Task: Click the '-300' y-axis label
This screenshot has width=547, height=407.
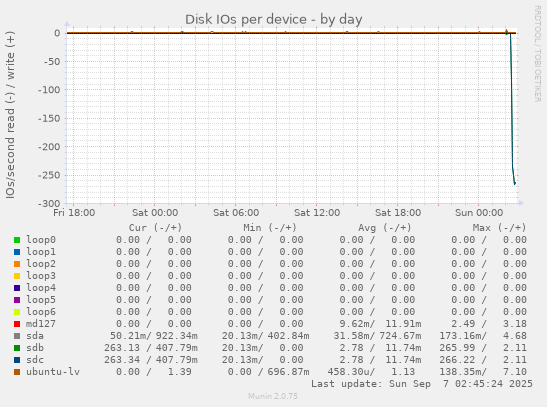Action: point(49,204)
